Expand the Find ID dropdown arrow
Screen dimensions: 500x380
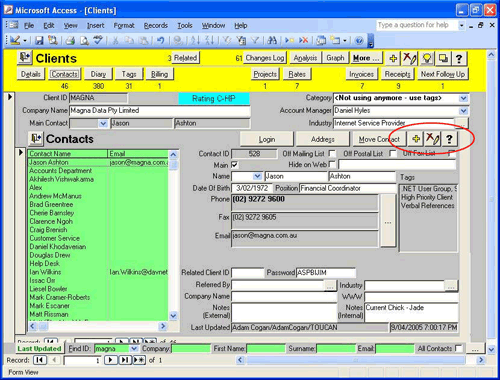(134, 349)
